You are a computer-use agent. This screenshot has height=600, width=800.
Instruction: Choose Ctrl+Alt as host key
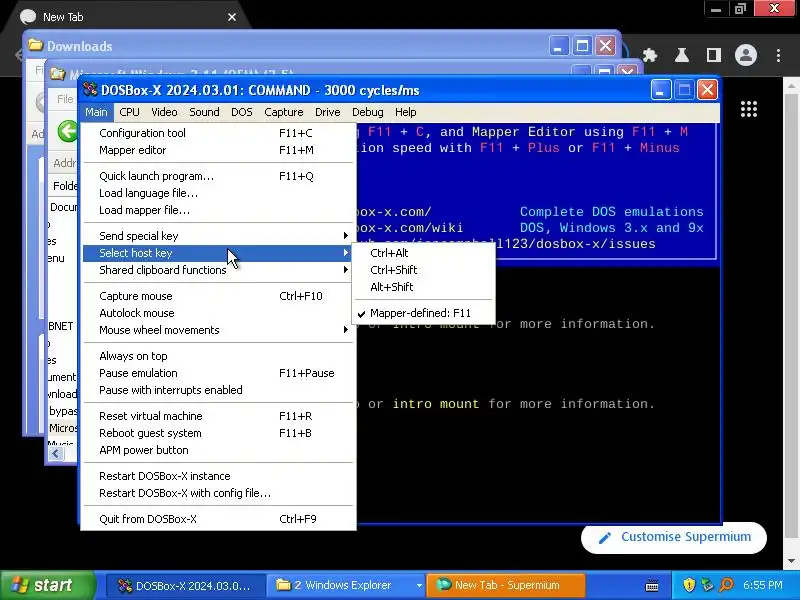[423, 253]
